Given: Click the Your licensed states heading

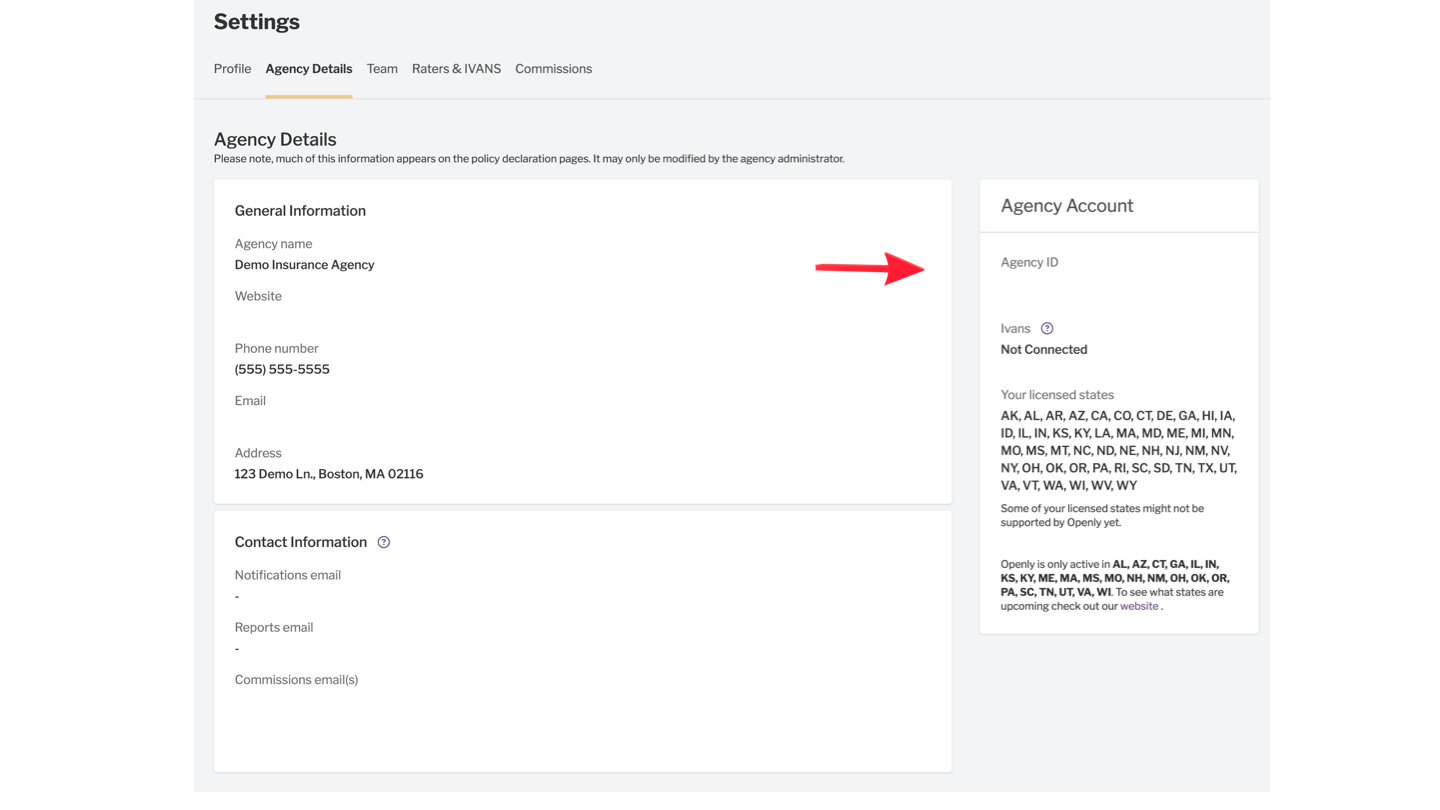Looking at the screenshot, I should (x=1057, y=395).
